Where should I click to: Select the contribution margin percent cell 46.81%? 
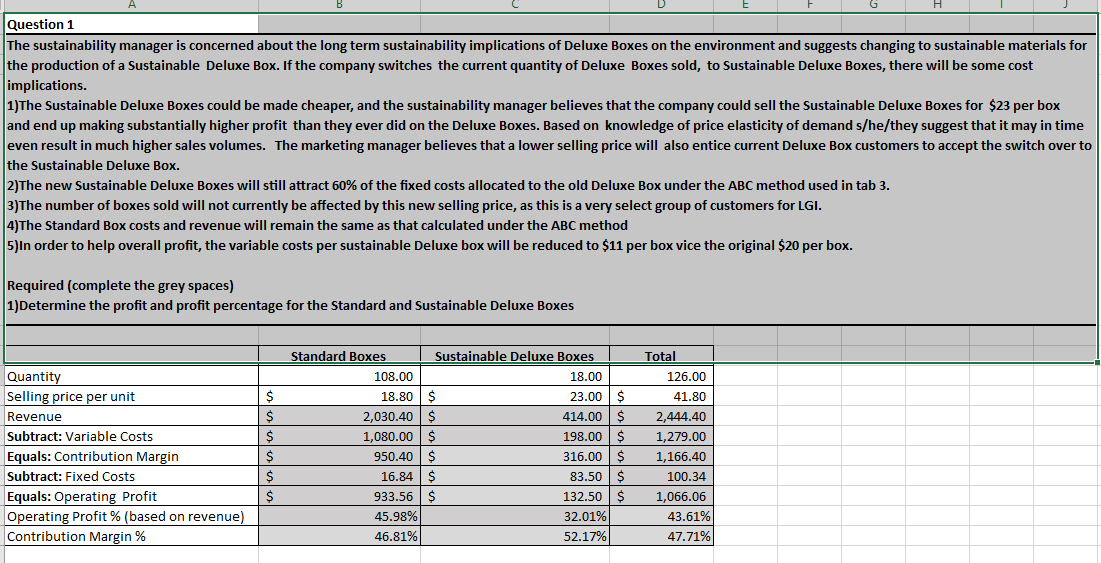(339, 536)
